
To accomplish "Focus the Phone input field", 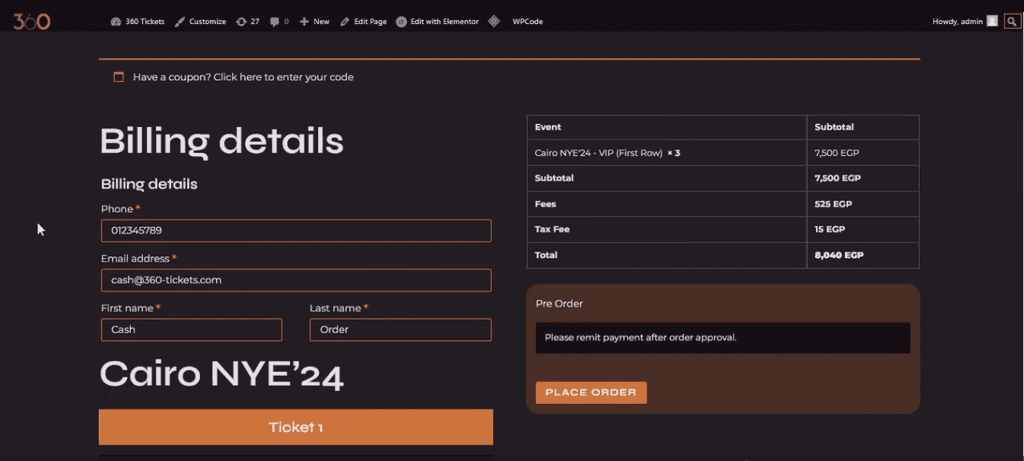I will [x=296, y=230].
